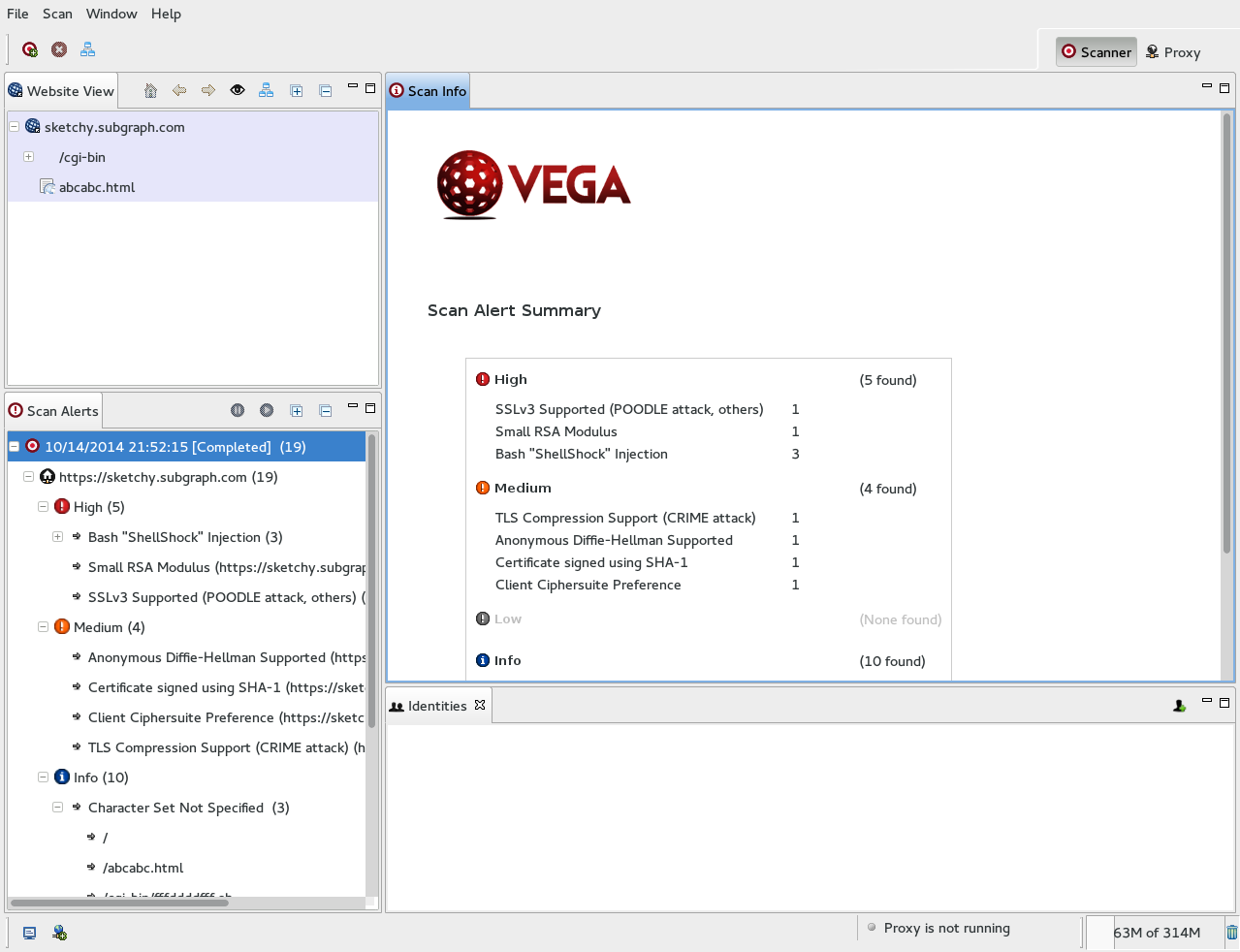The image size is (1240, 952).
Task: Collapse all nodes in Website View
Action: pyautogui.click(x=326, y=90)
